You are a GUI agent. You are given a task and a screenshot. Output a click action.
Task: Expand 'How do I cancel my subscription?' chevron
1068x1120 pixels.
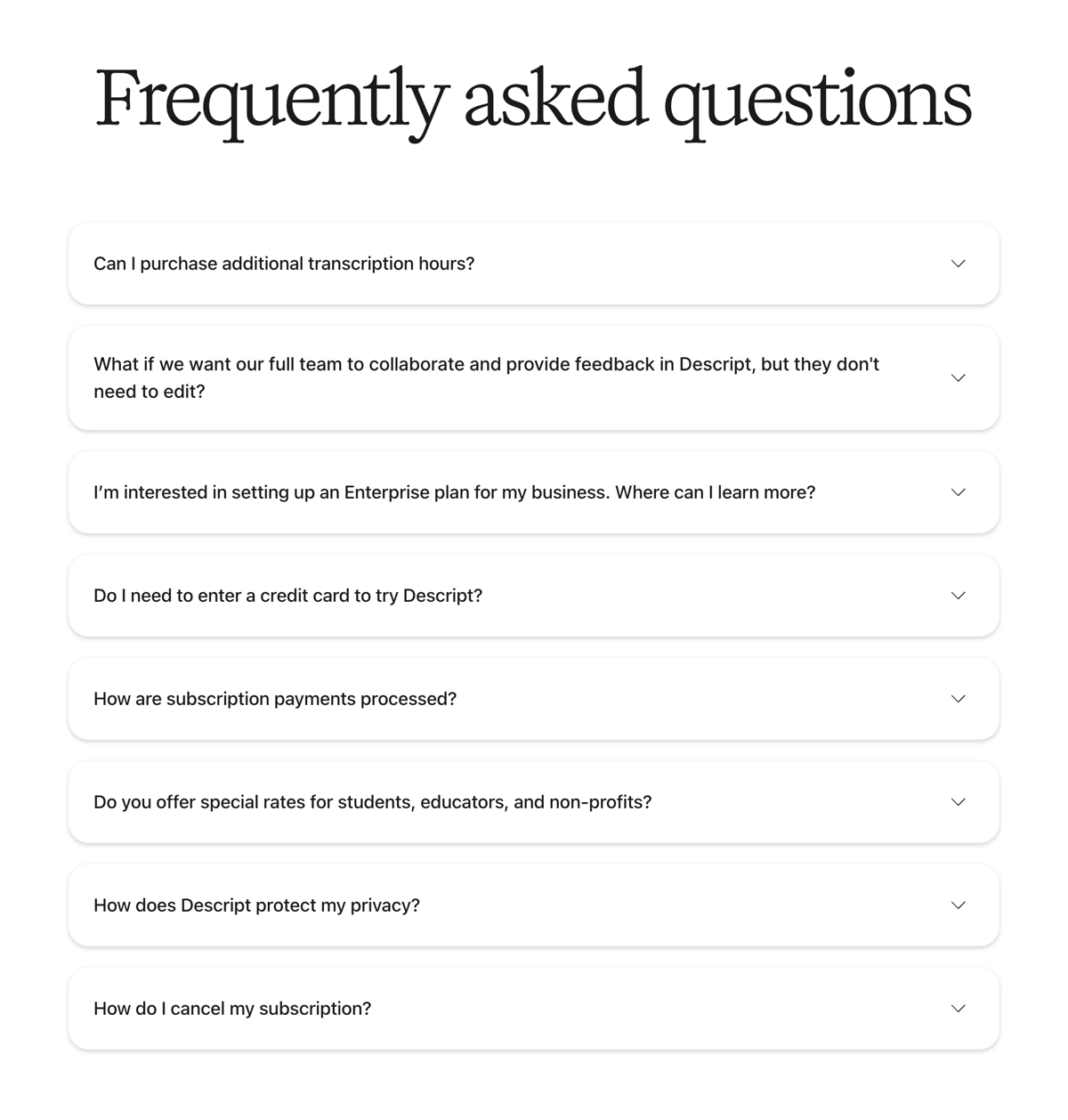pyautogui.click(x=958, y=1008)
